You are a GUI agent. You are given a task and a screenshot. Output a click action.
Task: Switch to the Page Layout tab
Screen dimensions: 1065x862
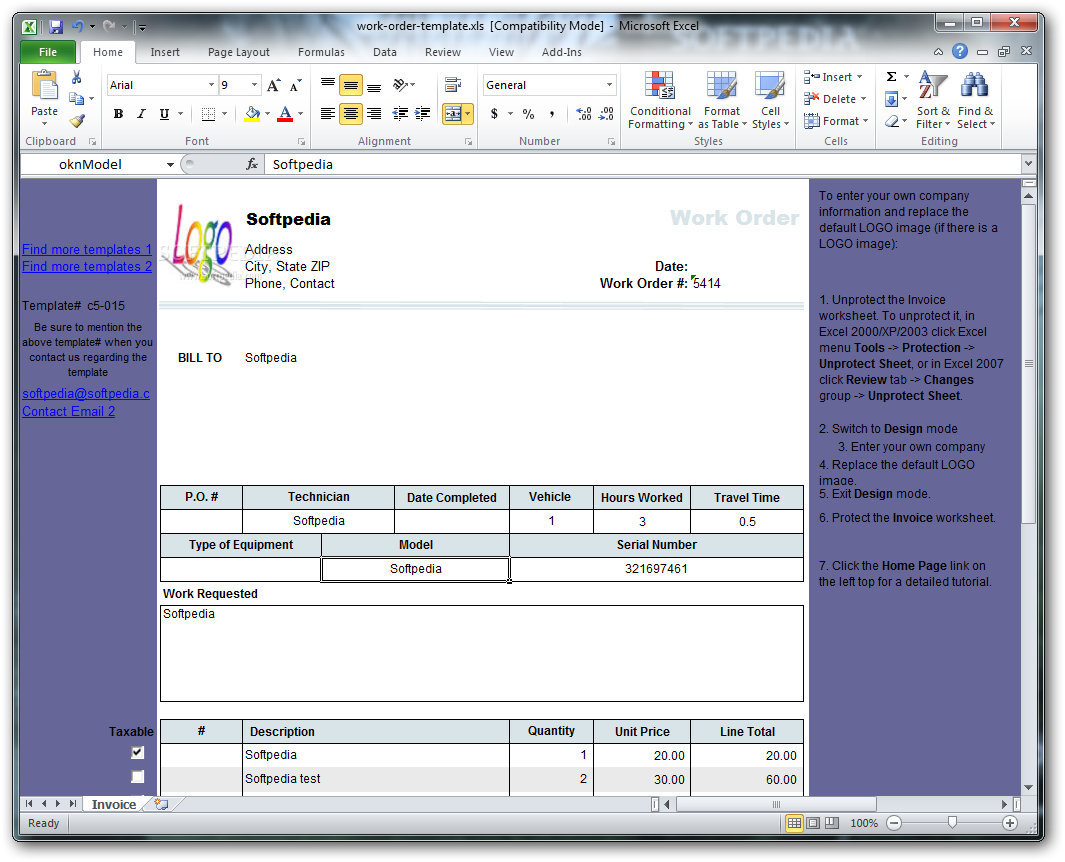pos(238,52)
